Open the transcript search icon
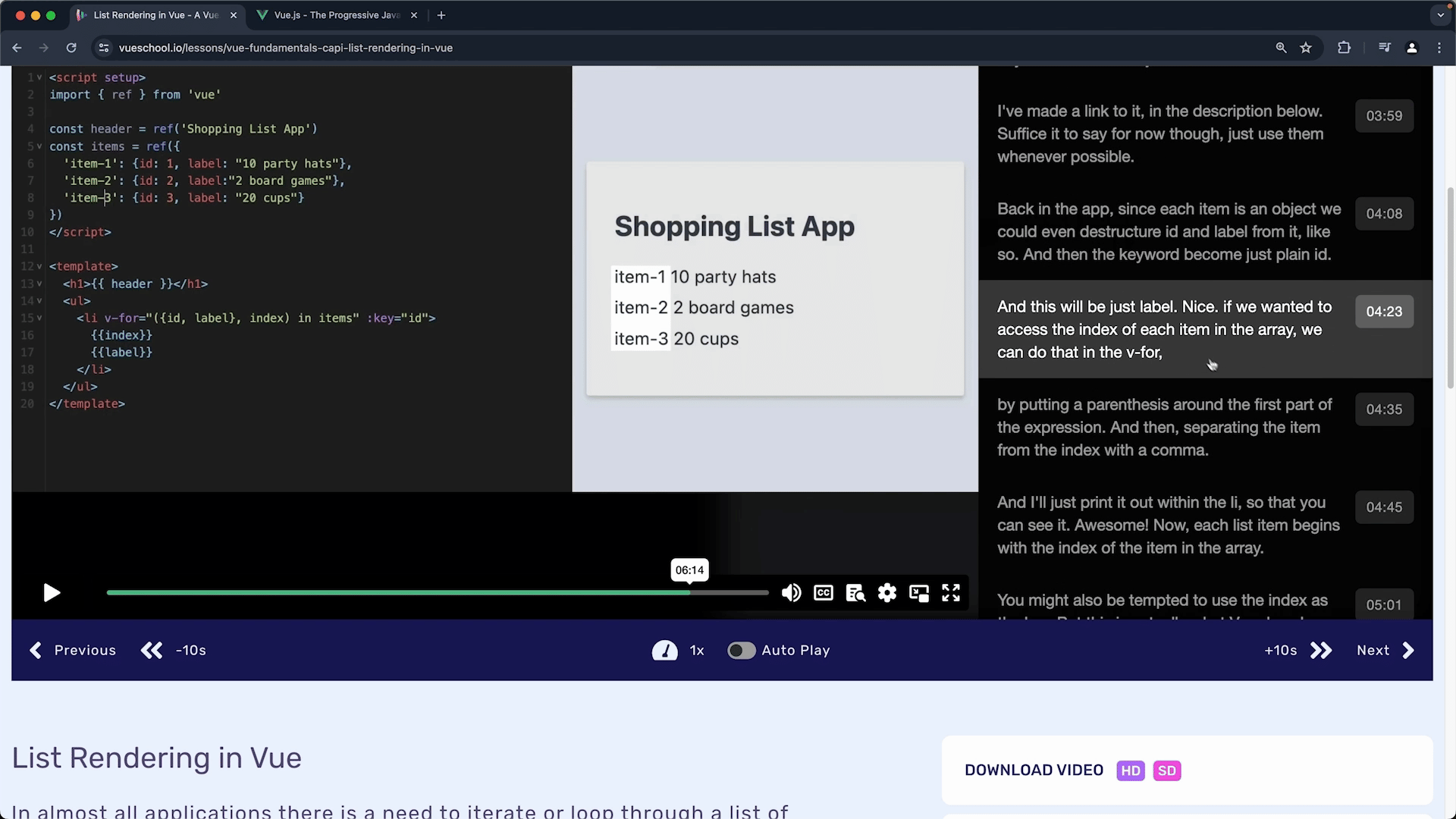 (855, 593)
